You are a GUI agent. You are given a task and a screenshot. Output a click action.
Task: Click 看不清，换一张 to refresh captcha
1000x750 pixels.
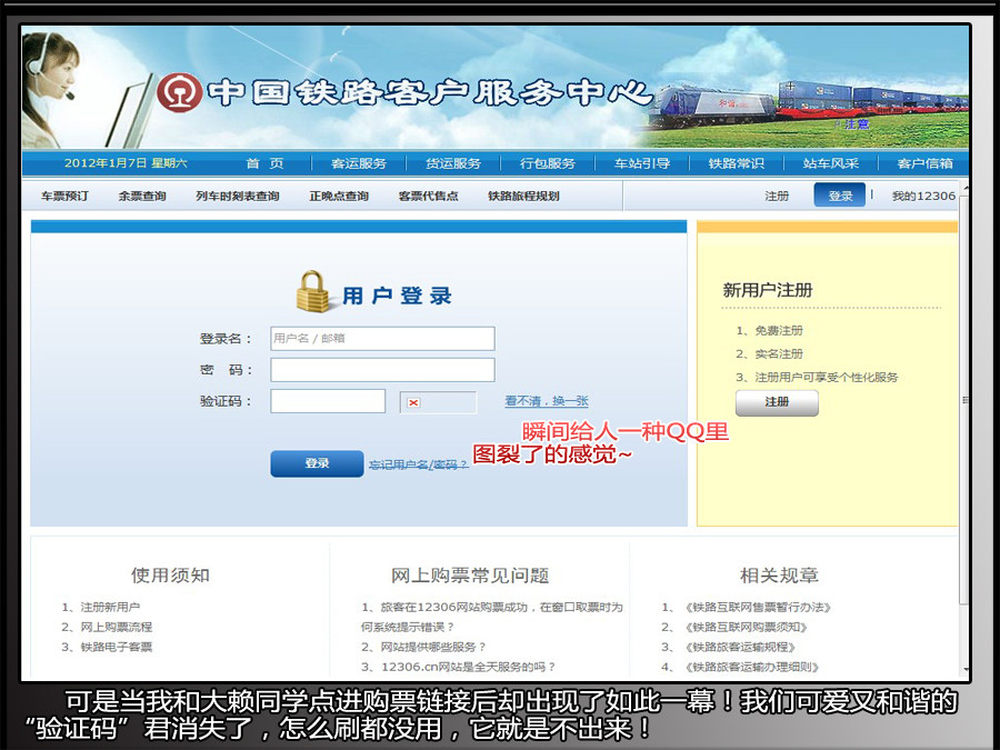[547, 401]
